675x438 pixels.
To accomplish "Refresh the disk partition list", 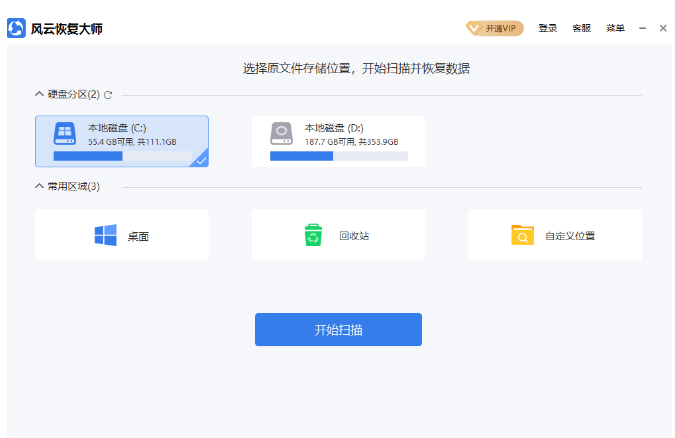I will click(x=108, y=95).
